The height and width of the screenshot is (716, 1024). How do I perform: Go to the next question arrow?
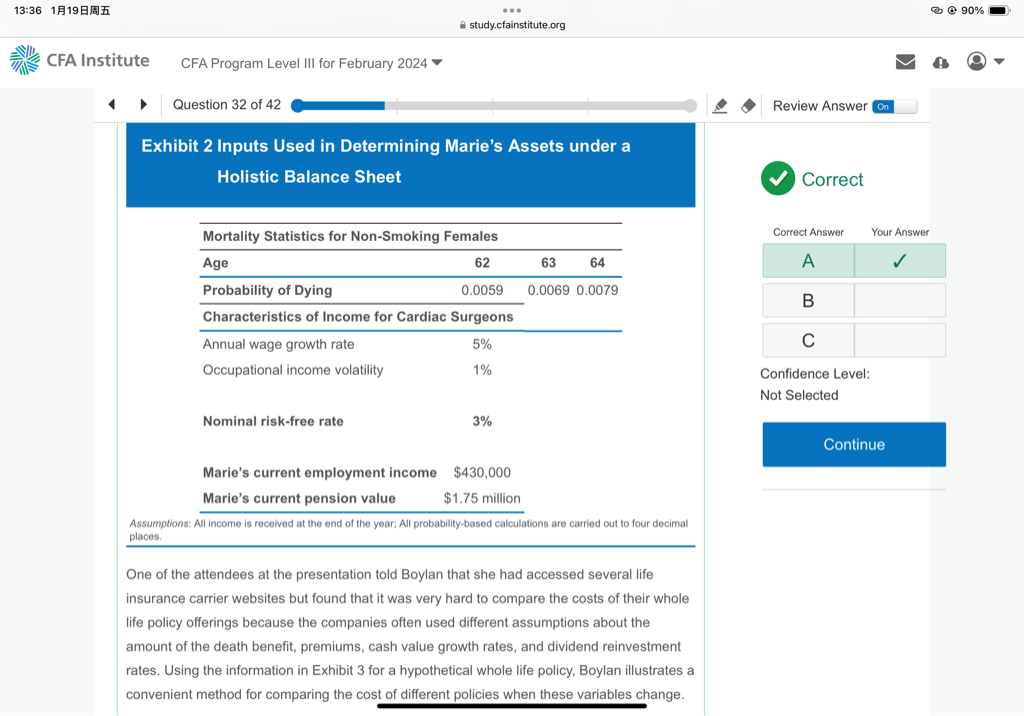(144, 105)
